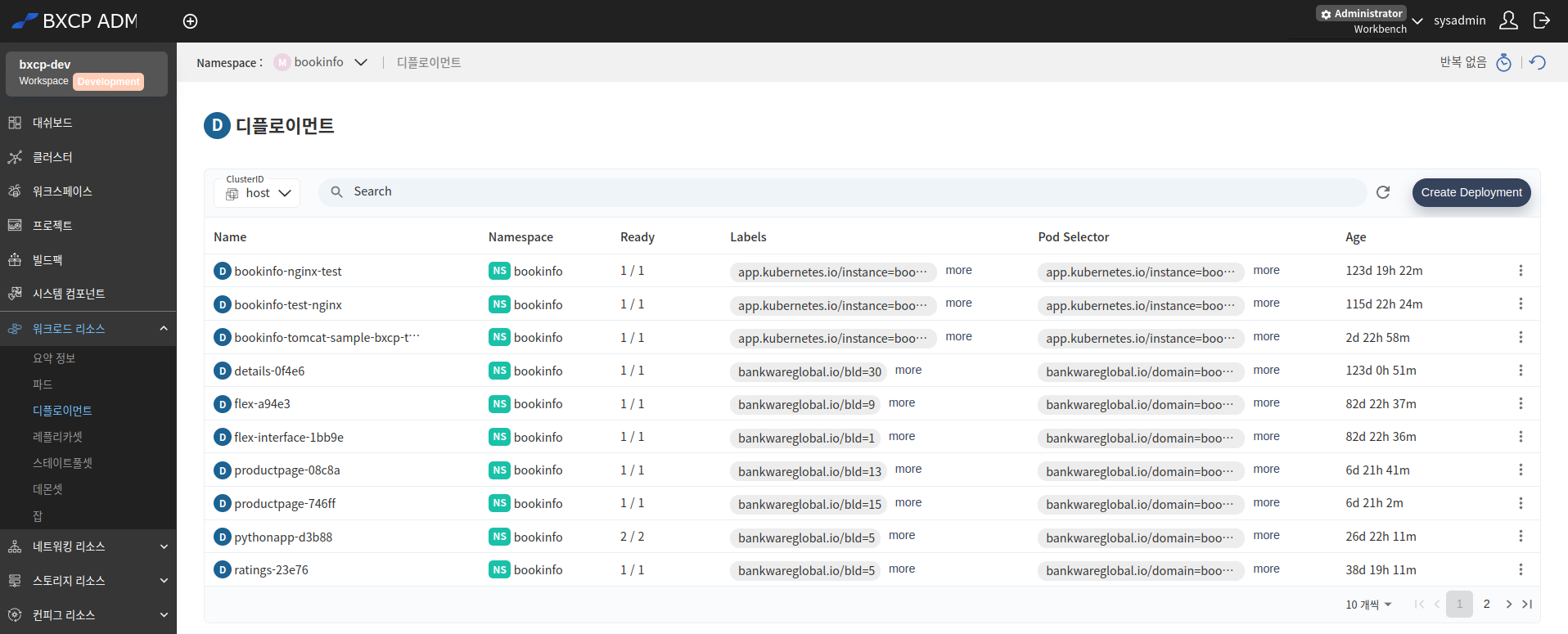This screenshot has width=1568, height=634.
Task: Jump to last page arrow
Action: [x=1527, y=605]
